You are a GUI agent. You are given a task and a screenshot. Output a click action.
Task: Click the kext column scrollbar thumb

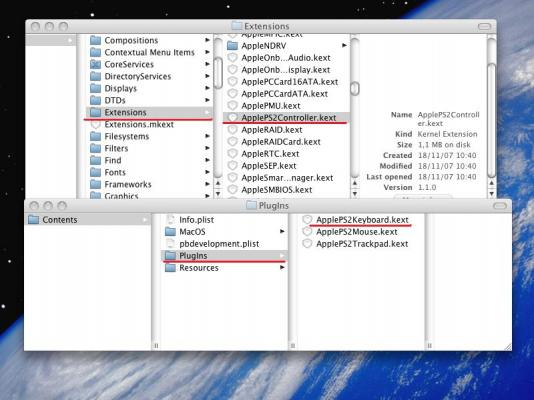point(355,89)
